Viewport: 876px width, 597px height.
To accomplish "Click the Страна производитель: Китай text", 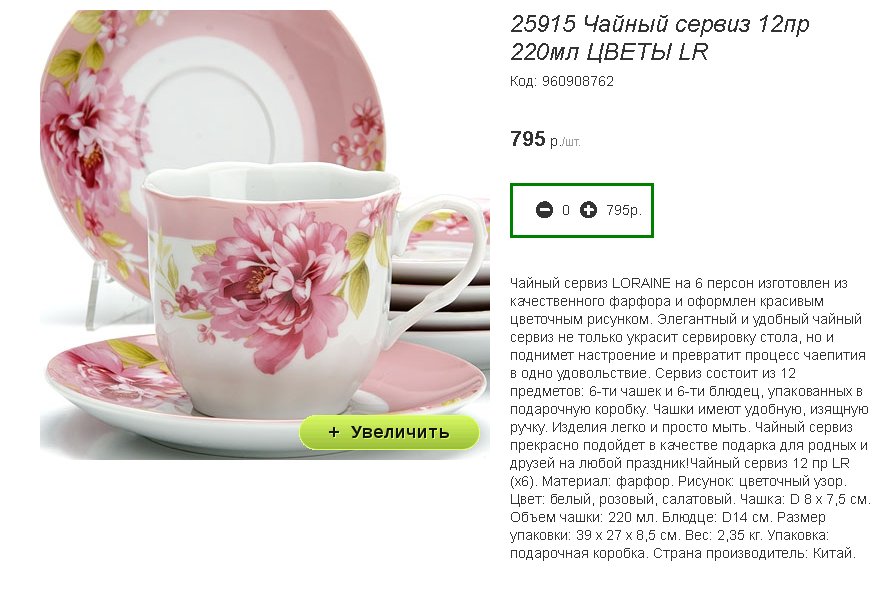I will [754, 553].
